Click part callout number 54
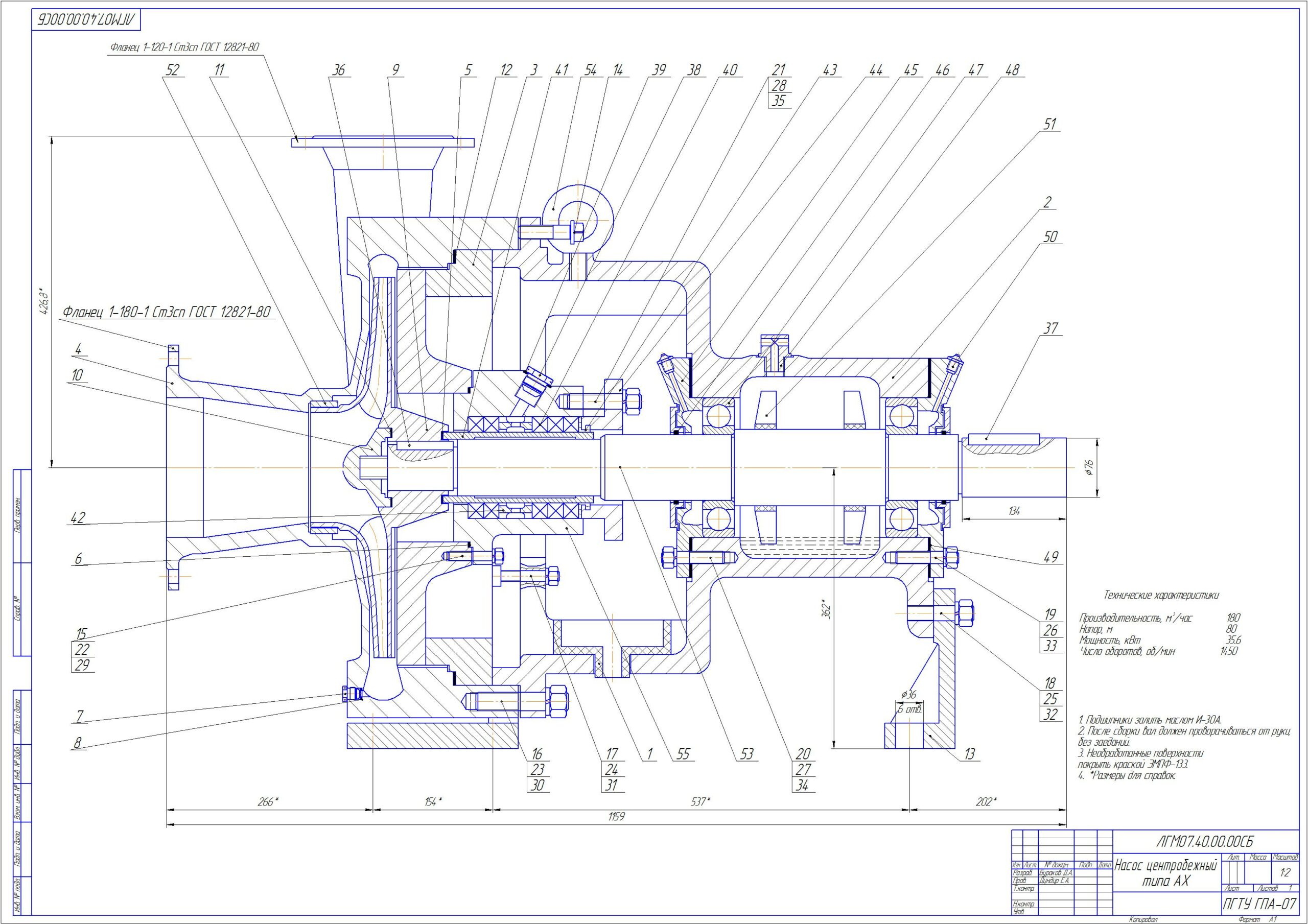Image resolution: width=1308 pixels, height=924 pixels. pos(590,69)
